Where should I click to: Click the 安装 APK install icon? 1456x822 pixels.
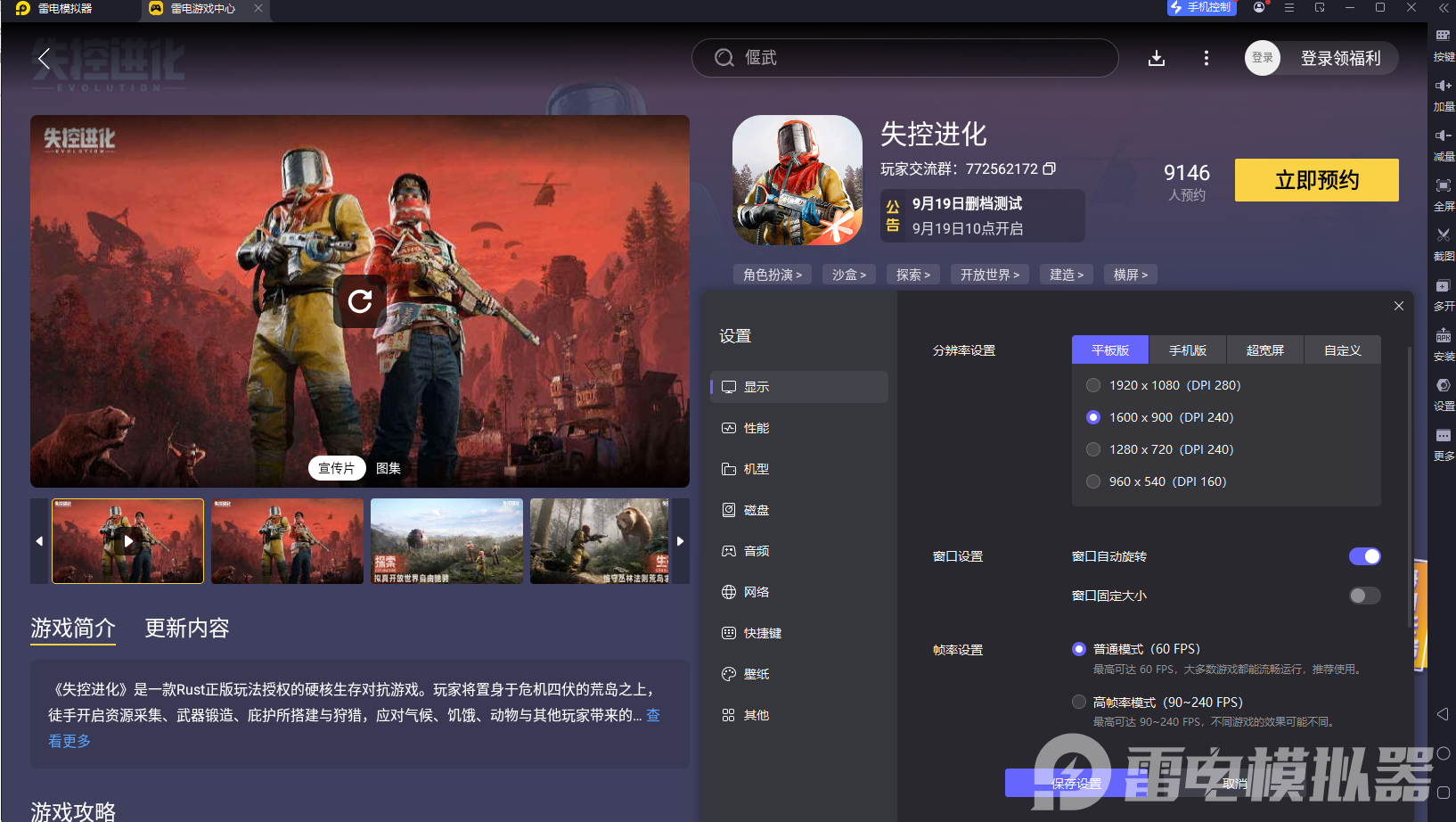pyautogui.click(x=1444, y=343)
